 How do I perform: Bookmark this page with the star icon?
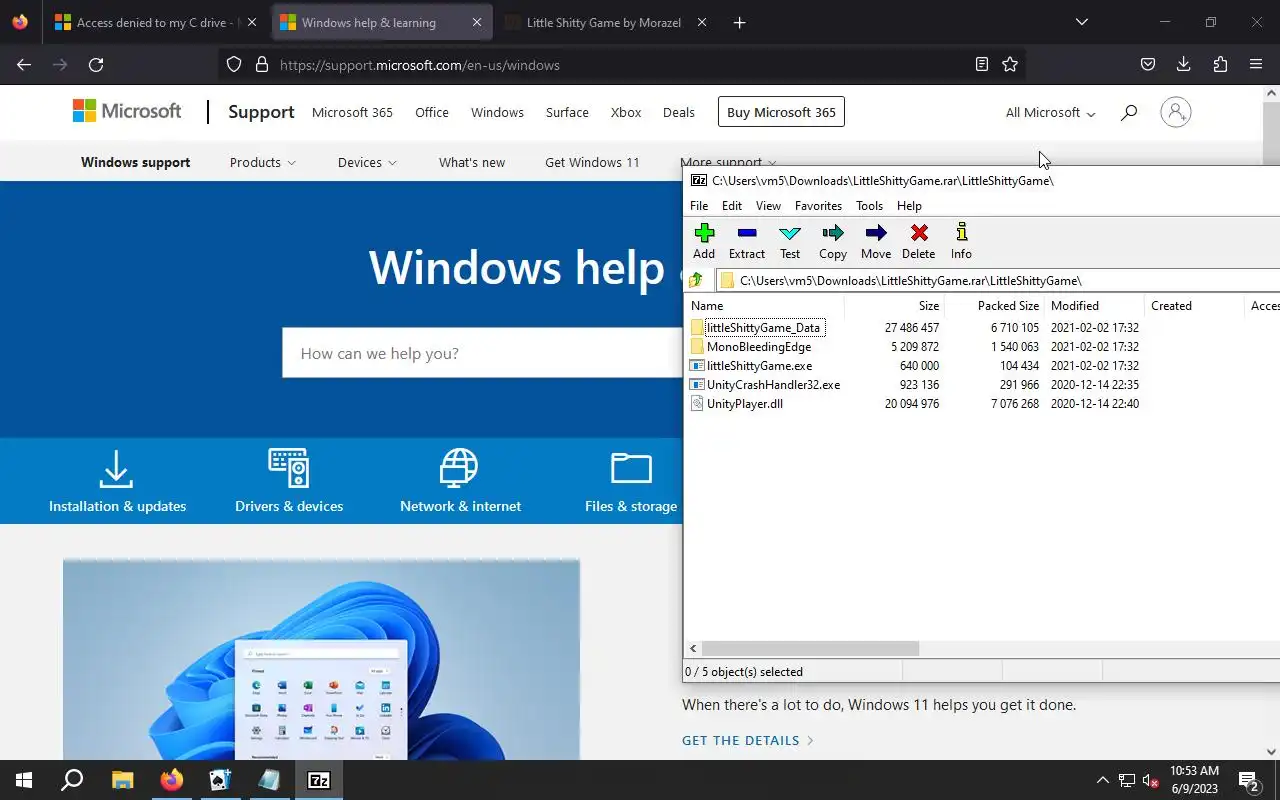[x=1010, y=64]
